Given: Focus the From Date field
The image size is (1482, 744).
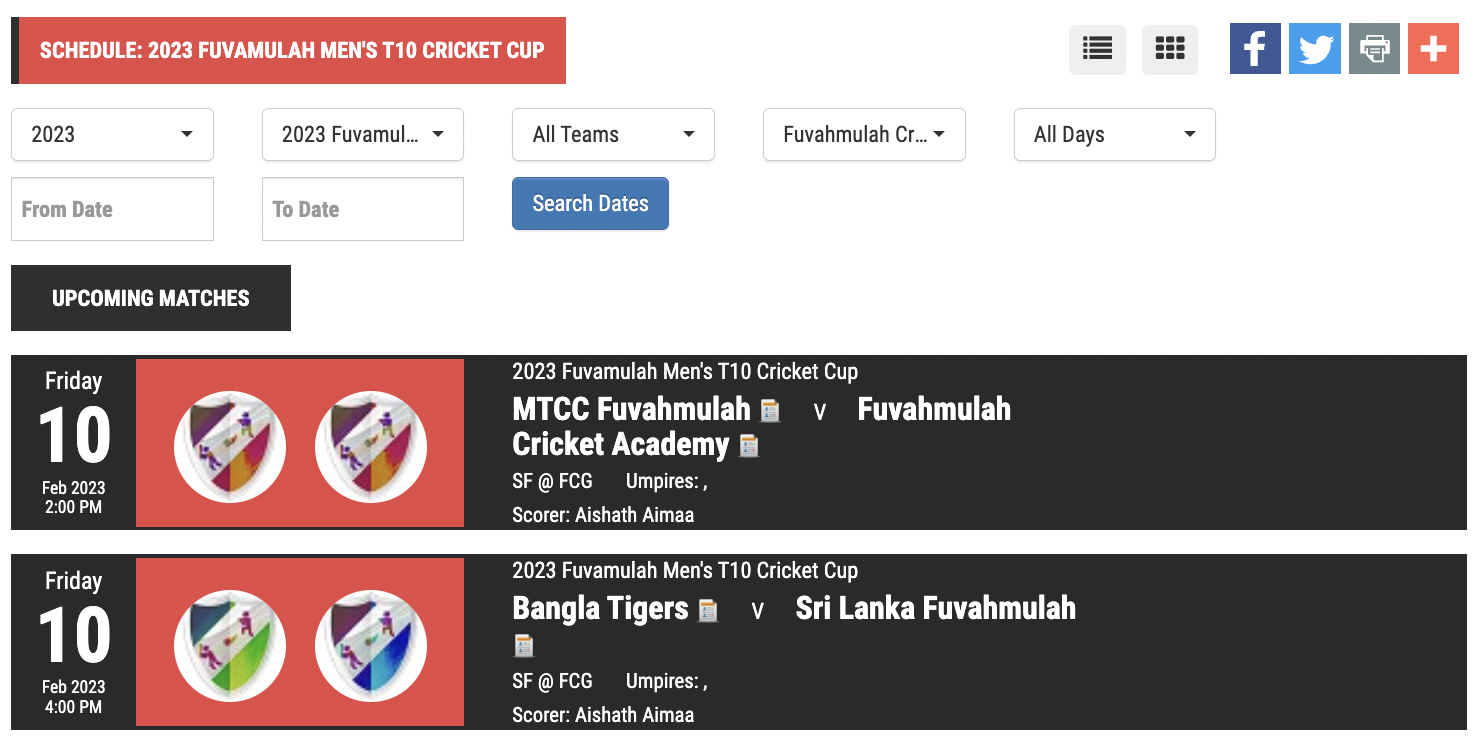Looking at the screenshot, I should coord(112,209).
